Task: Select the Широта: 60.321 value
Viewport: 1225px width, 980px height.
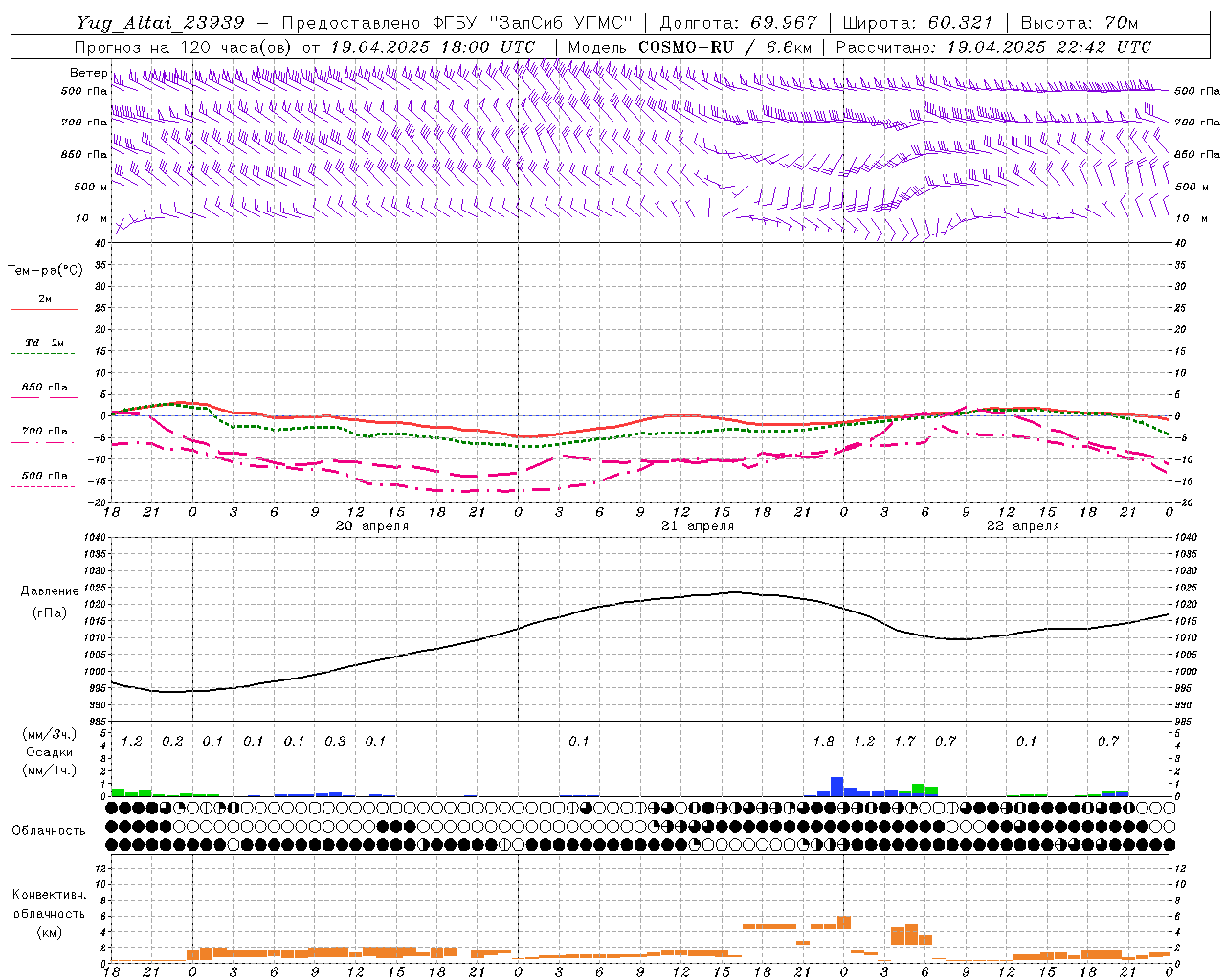Action: (x=918, y=23)
